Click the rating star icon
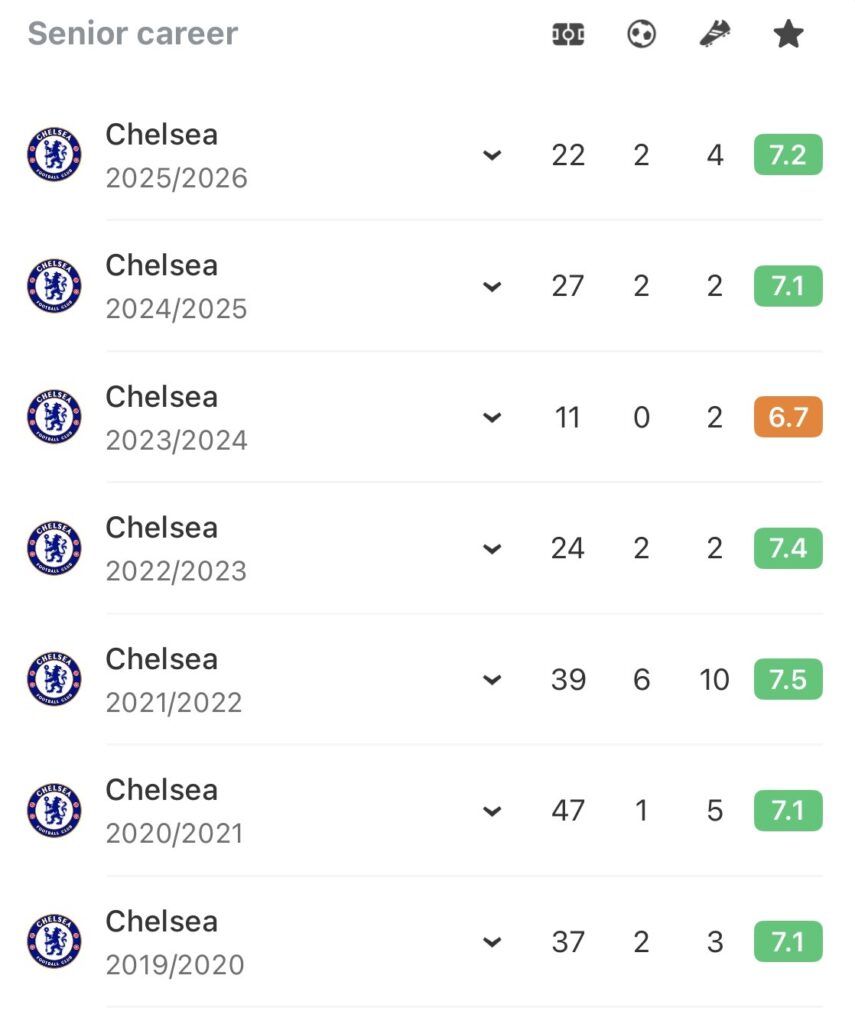 pyautogui.click(x=788, y=35)
